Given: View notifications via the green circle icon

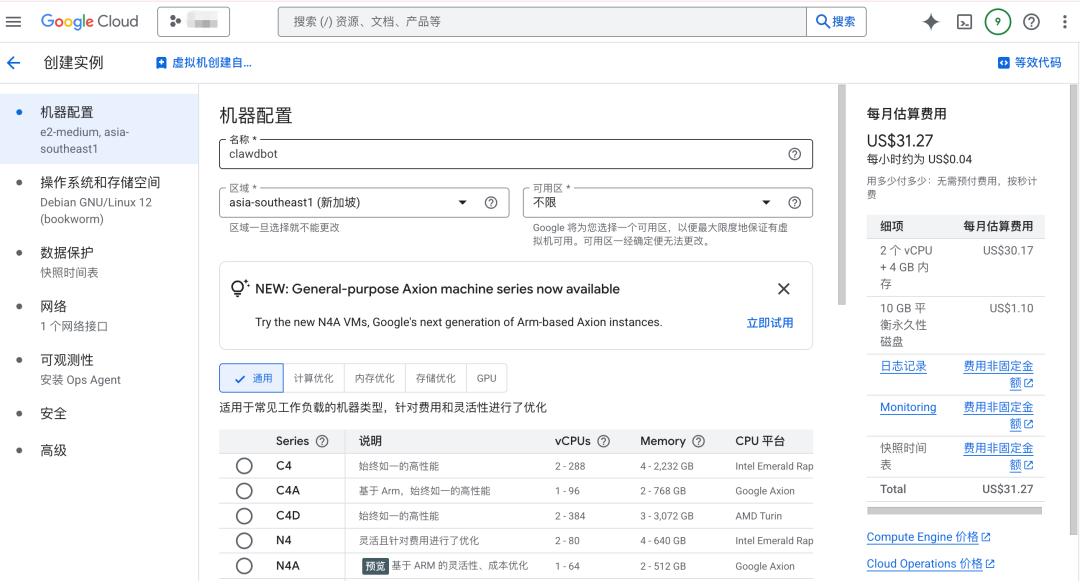Looking at the screenshot, I should 996,21.
